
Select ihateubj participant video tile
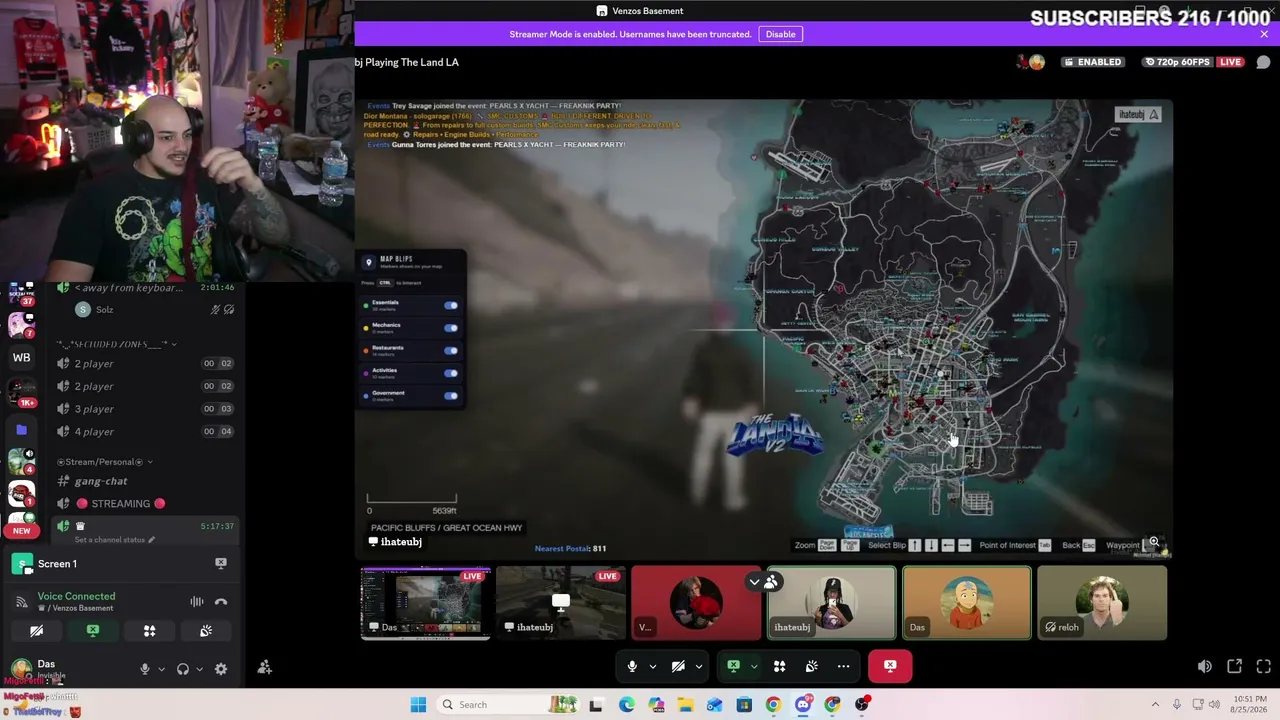(x=831, y=603)
